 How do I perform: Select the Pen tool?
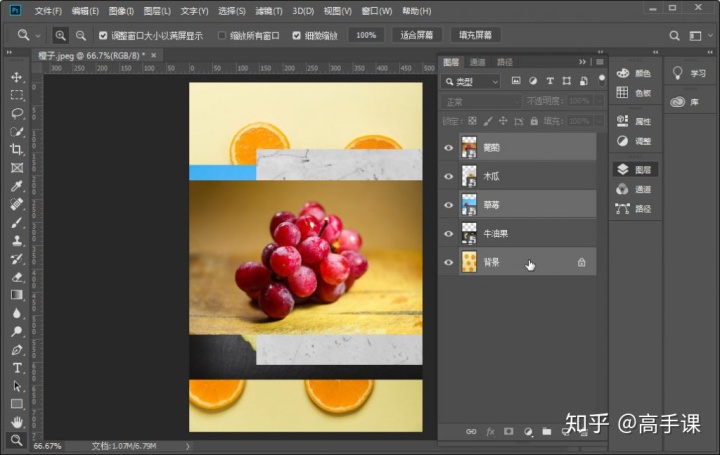pyautogui.click(x=17, y=349)
